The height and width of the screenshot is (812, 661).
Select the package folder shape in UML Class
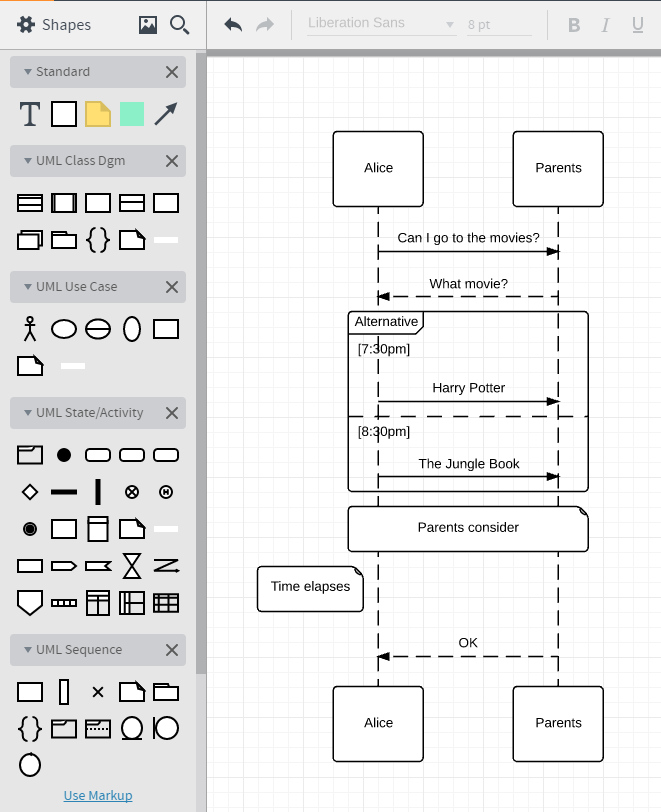point(64,240)
